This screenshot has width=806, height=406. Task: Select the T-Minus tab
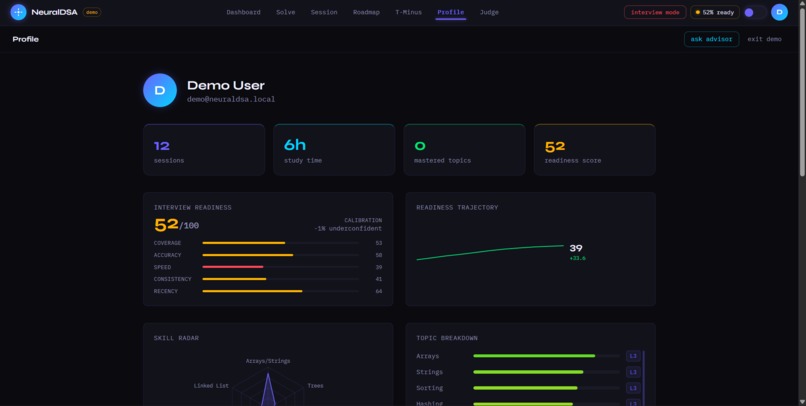pos(409,12)
